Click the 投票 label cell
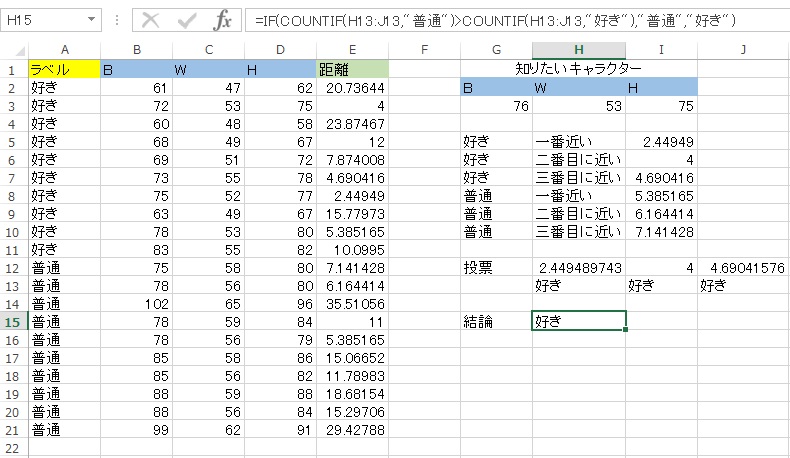The image size is (790, 458). click(496, 268)
